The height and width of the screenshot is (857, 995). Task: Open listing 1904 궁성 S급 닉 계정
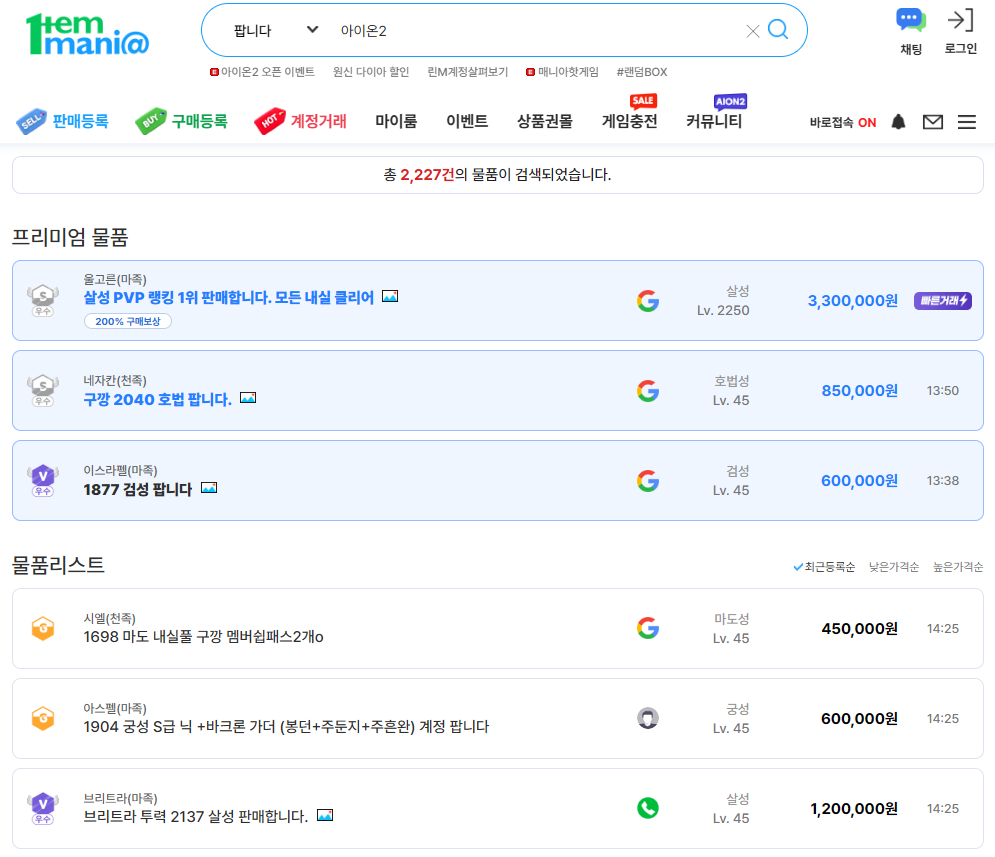click(x=286, y=727)
